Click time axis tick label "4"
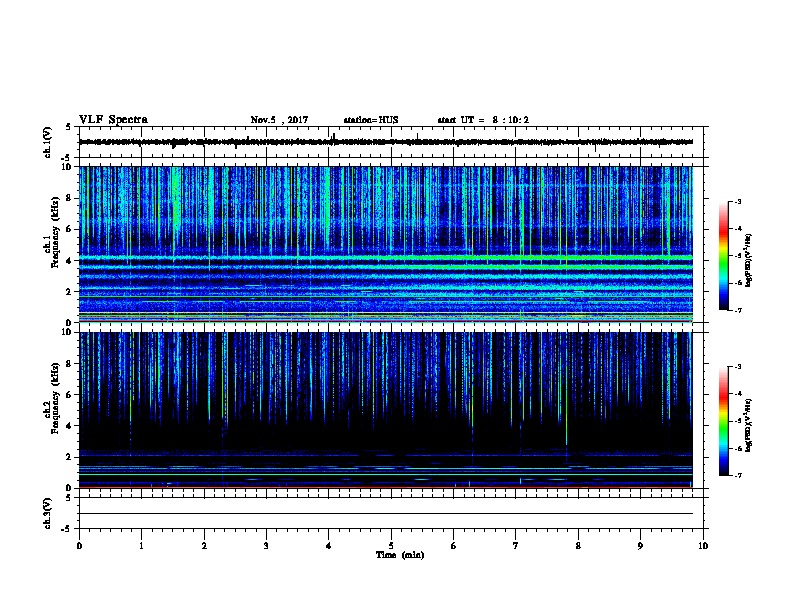Image resolution: width=792 pixels, height=612 pixels. point(329,546)
